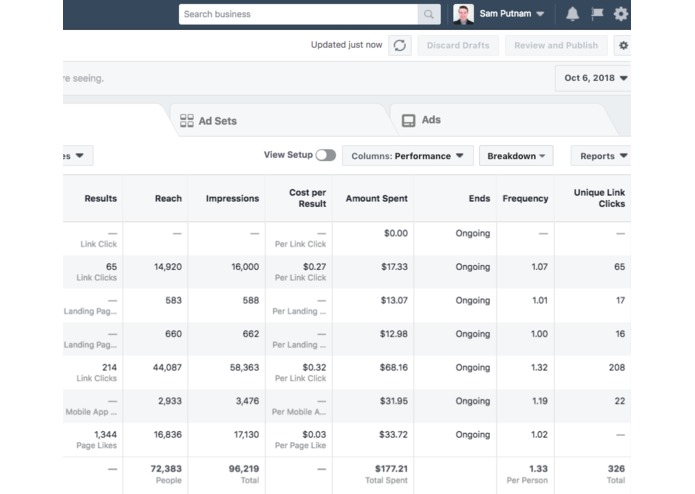Open the Oct 6, 2018 date picker
This screenshot has height=494, width=695.
tap(593, 78)
